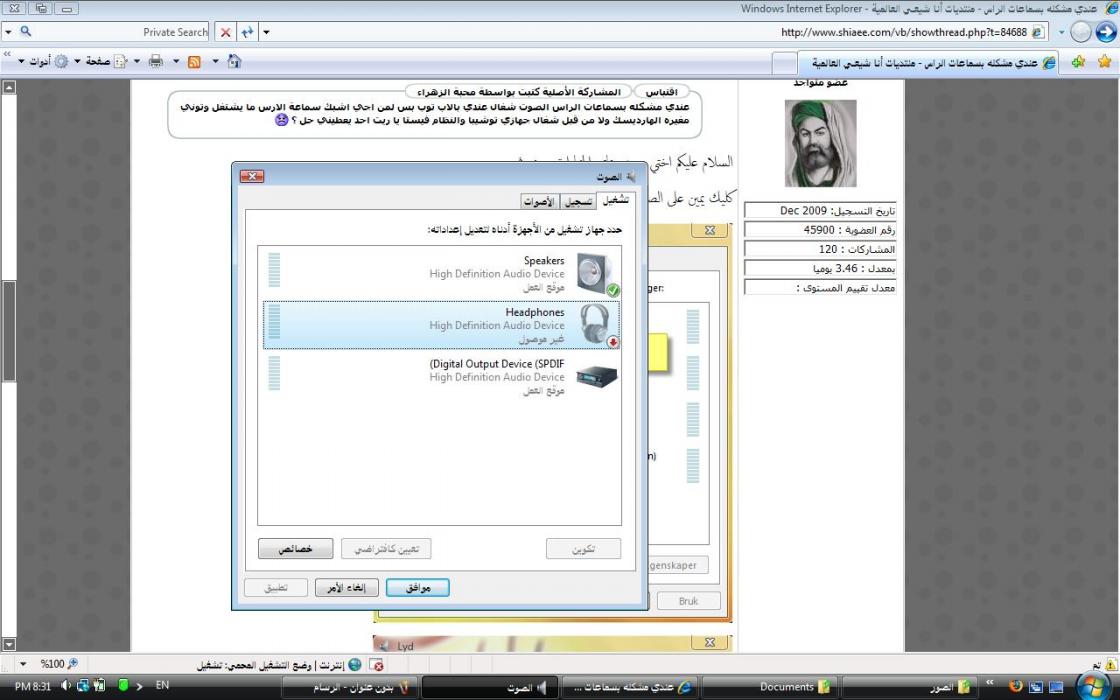Click the إلغاء الأمر (Cancel) button

(x=347, y=588)
